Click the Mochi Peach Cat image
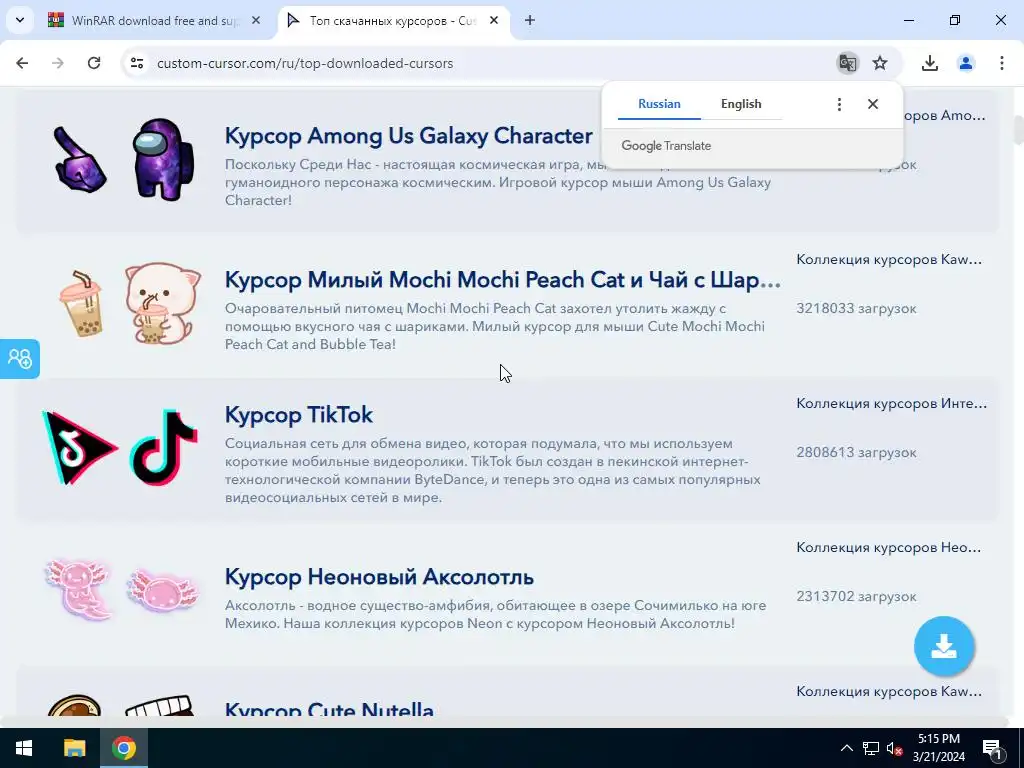The image size is (1024, 768). click(x=163, y=303)
